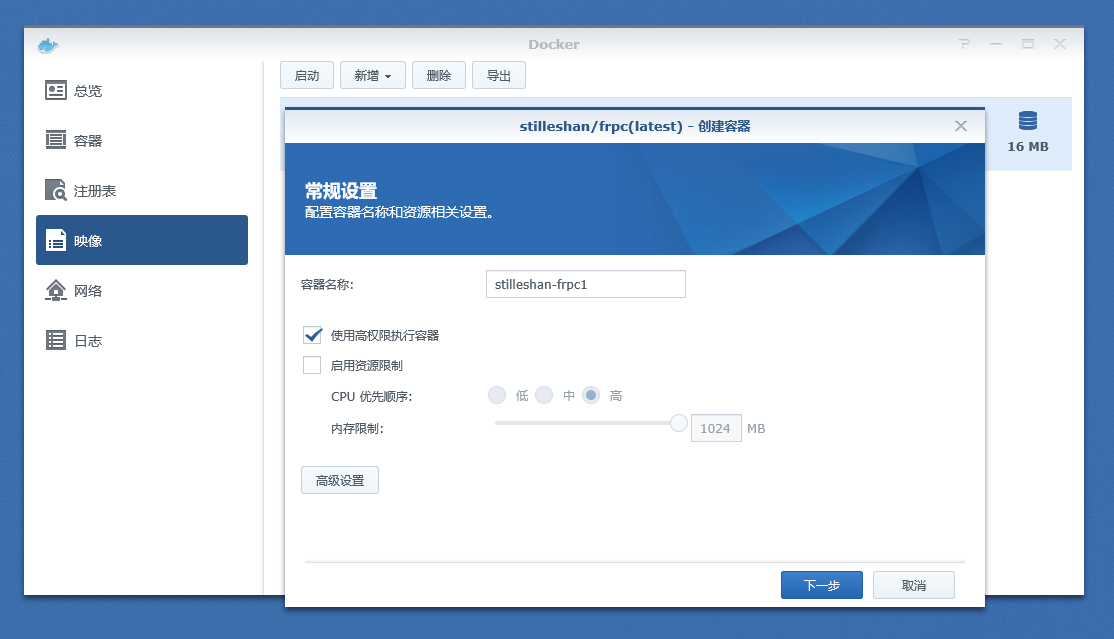Click the 导出 button
Image resolution: width=1114 pixels, height=639 pixels.
(x=499, y=75)
